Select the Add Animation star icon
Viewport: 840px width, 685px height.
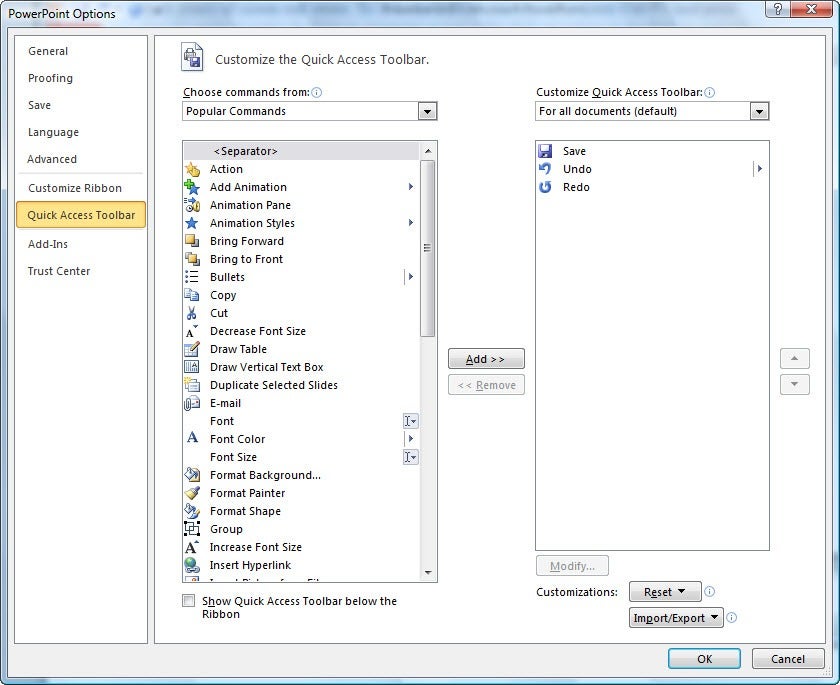[192, 187]
